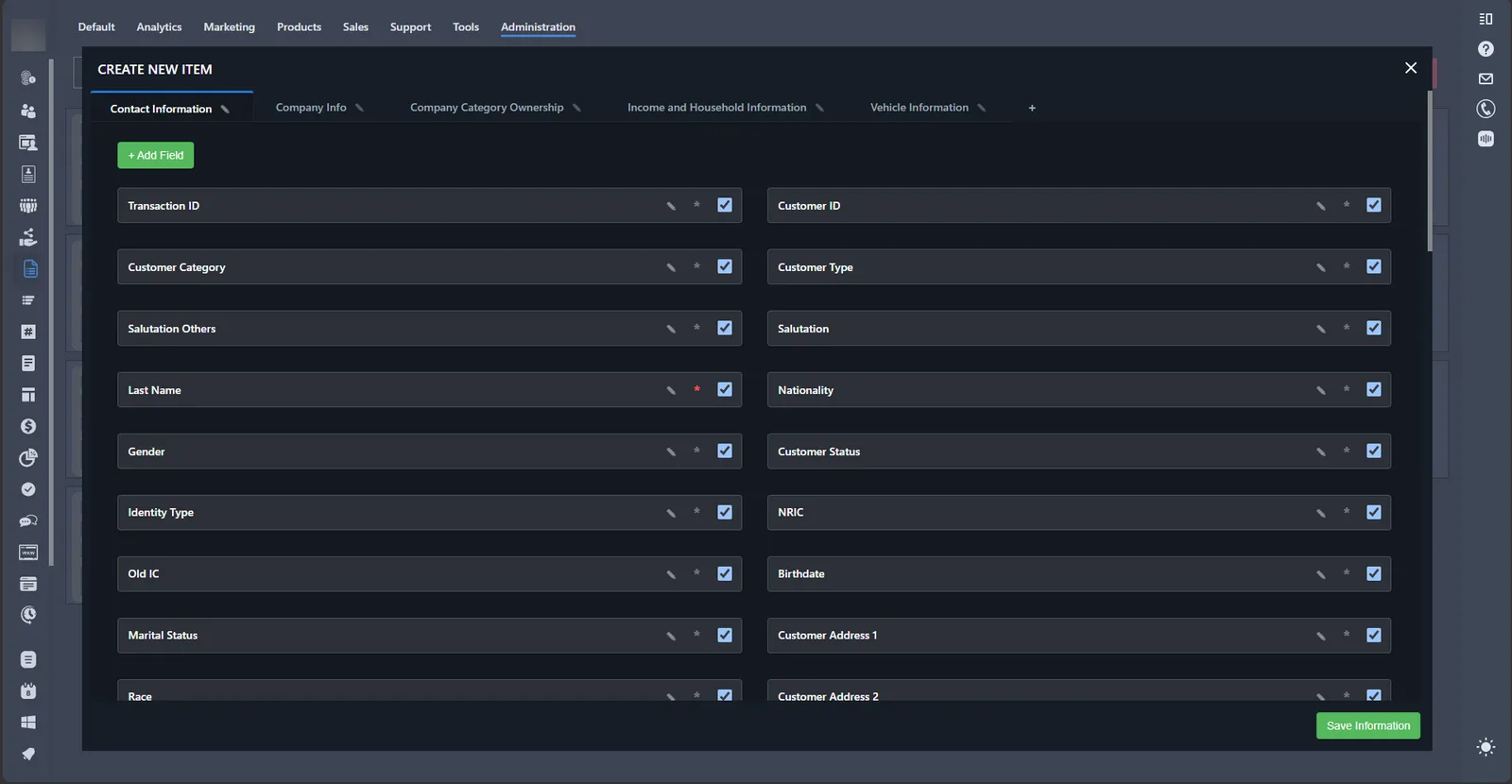Switch to Company Category Ownership tab
Image resolution: width=1512 pixels, height=784 pixels.
pos(487,108)
